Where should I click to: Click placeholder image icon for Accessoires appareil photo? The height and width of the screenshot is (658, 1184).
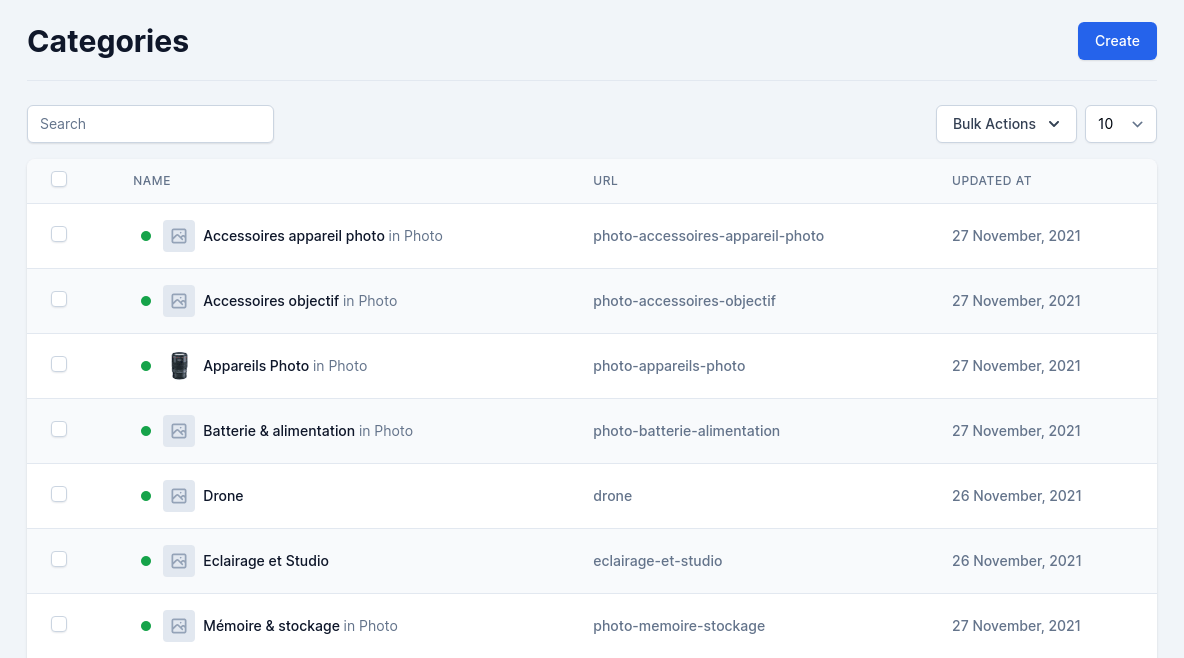[x=179, y=236]
